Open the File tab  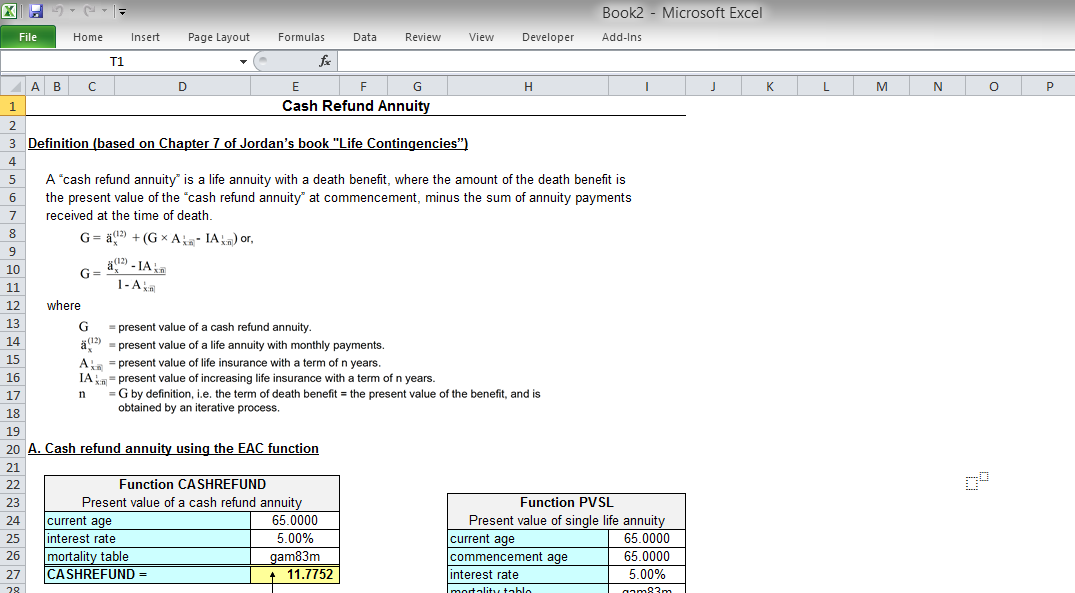click(28, 37)
